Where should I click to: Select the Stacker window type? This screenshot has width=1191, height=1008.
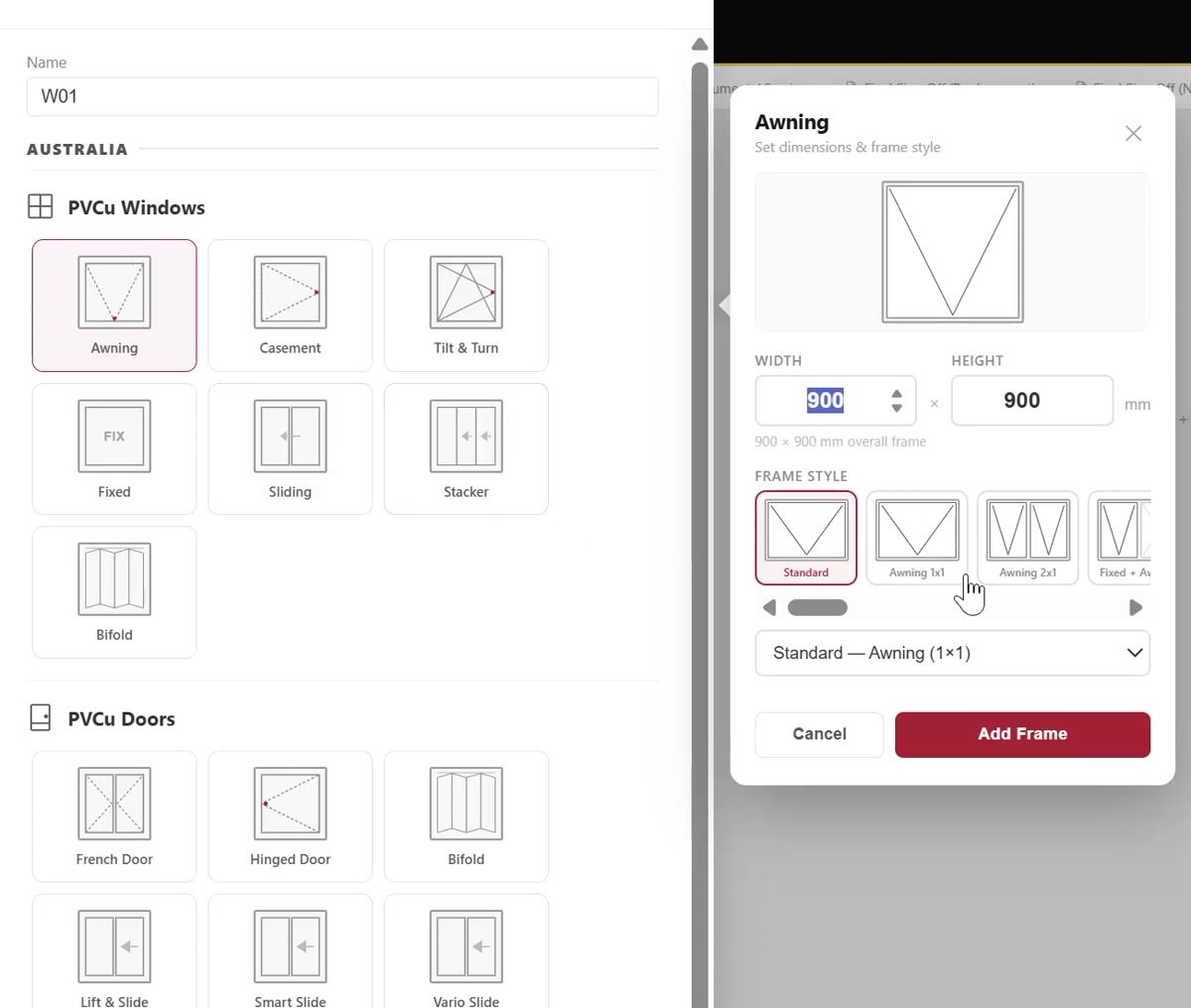pyautogui.click(x=465, y=448)
